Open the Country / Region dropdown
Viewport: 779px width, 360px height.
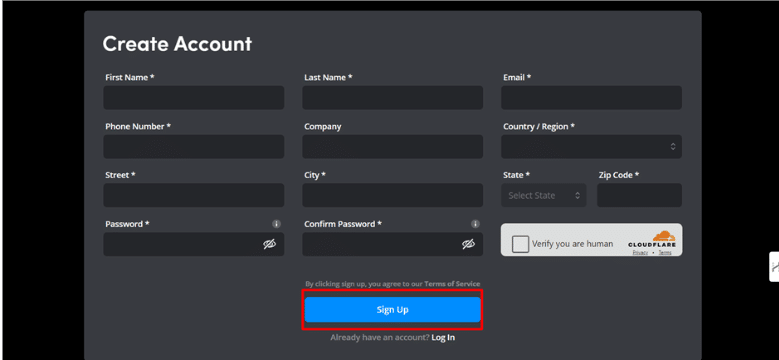point(591,146)
